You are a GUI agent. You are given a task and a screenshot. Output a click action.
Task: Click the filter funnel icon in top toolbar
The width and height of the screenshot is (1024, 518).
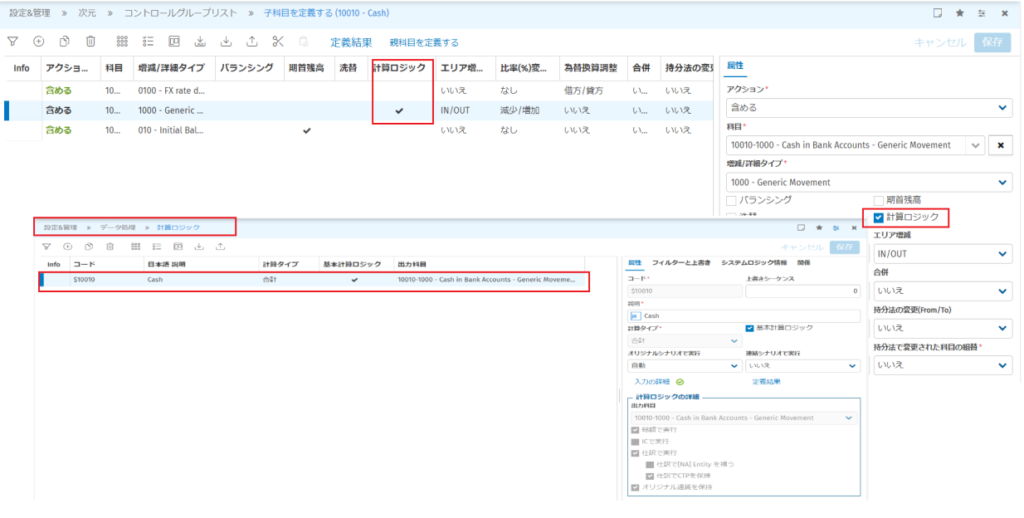(x=13, y=42)
